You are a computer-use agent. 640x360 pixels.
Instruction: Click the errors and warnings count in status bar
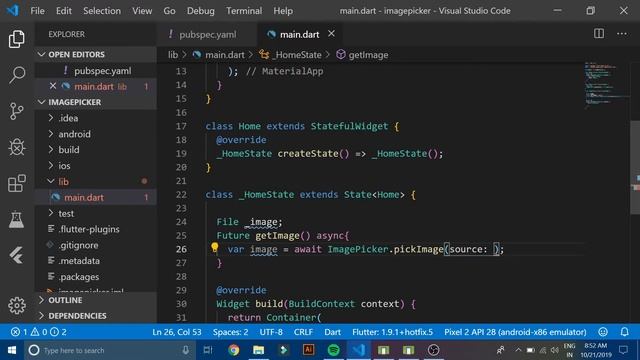39,332
